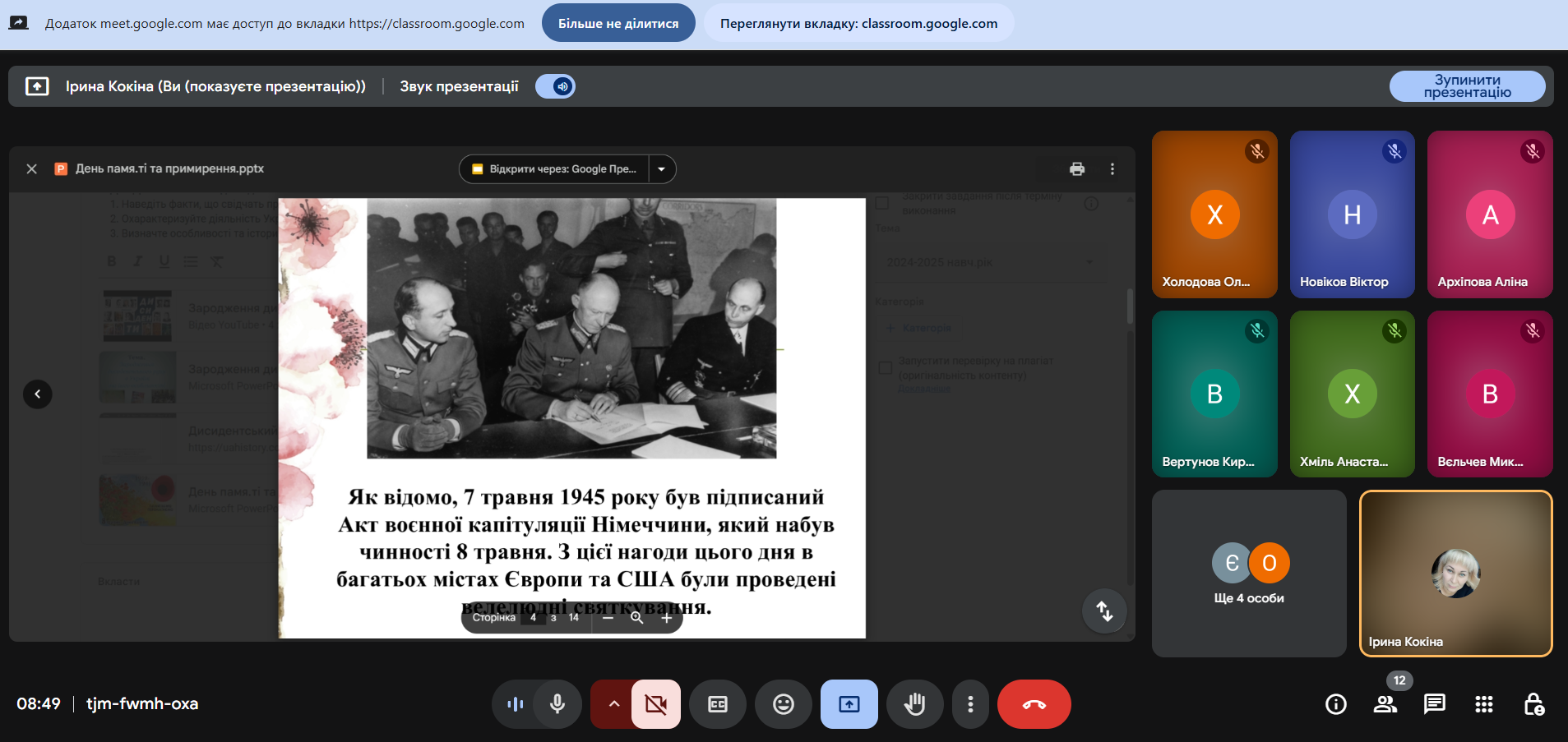This screenshot has width=1568, height=742.
Task: Expand the 'Відкрити через' dropdown arrow
Action: [662, 169]
